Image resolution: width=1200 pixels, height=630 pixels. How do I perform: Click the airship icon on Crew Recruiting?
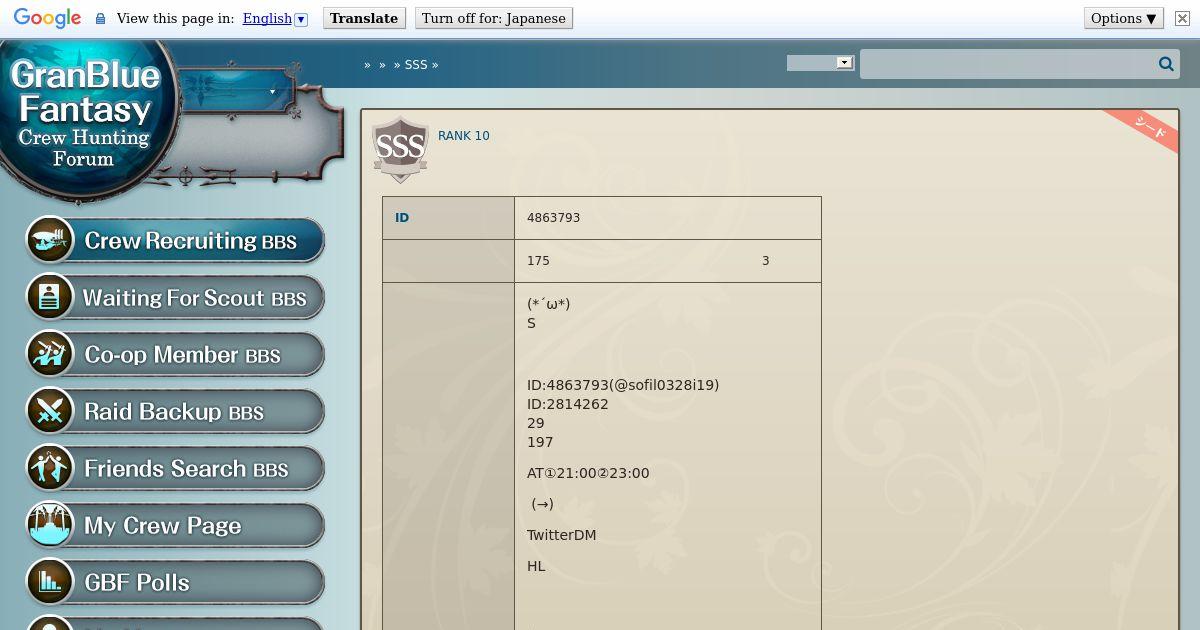point(50,240)
